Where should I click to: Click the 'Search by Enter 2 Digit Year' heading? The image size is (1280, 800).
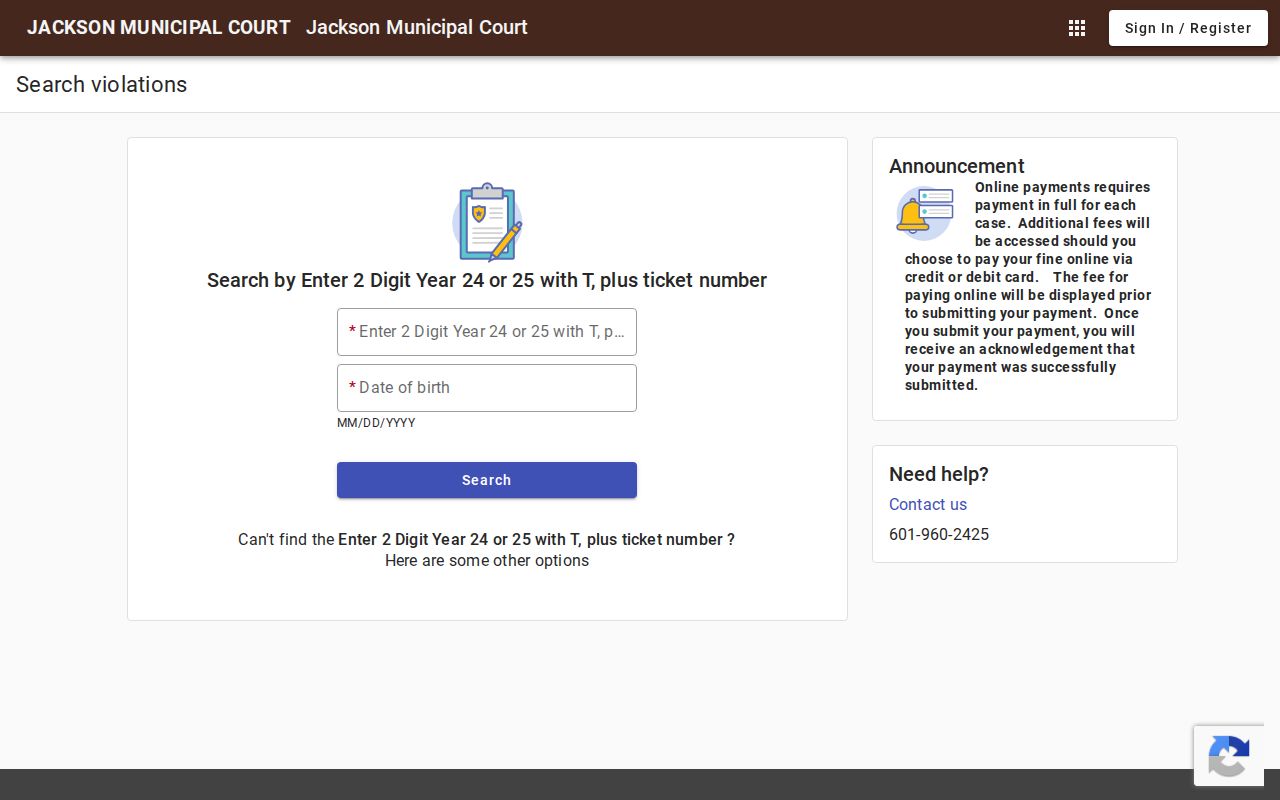pyautogui.click(x=487, y=280)
